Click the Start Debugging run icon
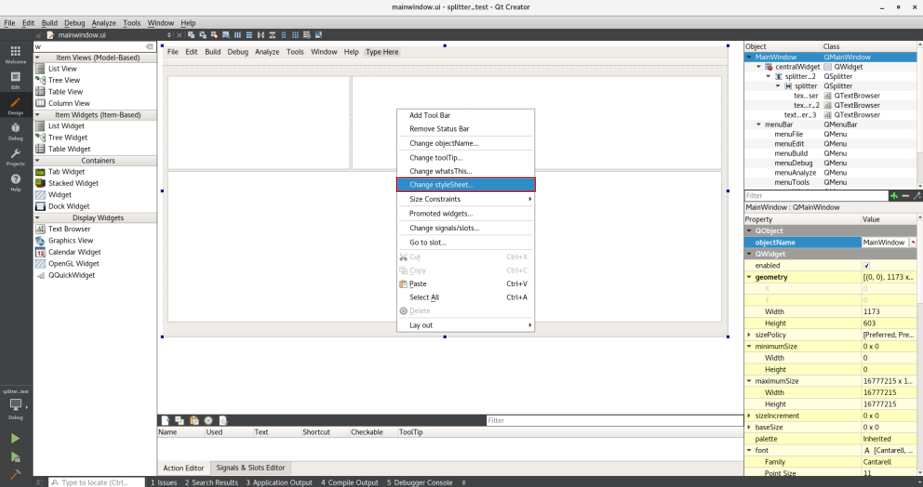Viewport: 923px width, 487px height. coord(15,457)
